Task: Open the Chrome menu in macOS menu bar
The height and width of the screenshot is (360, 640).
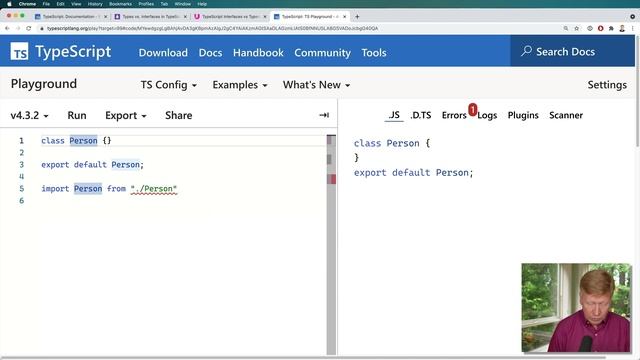Action: 27,4
